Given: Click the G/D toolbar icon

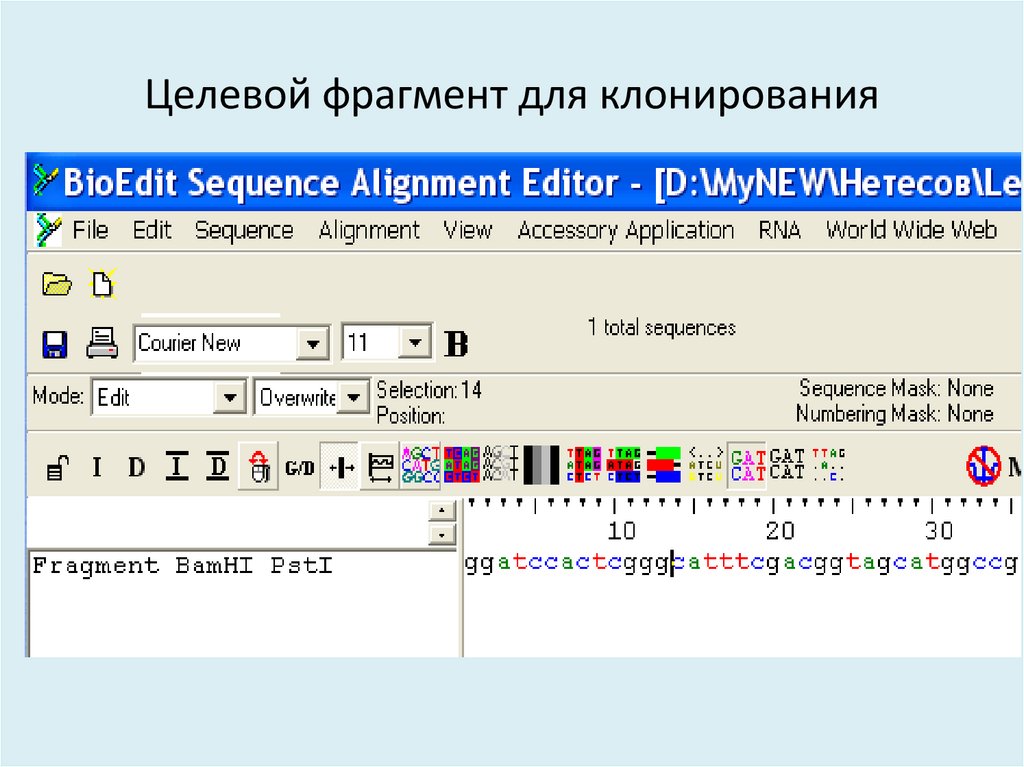Looking at the screenshot, I should 299,468.
